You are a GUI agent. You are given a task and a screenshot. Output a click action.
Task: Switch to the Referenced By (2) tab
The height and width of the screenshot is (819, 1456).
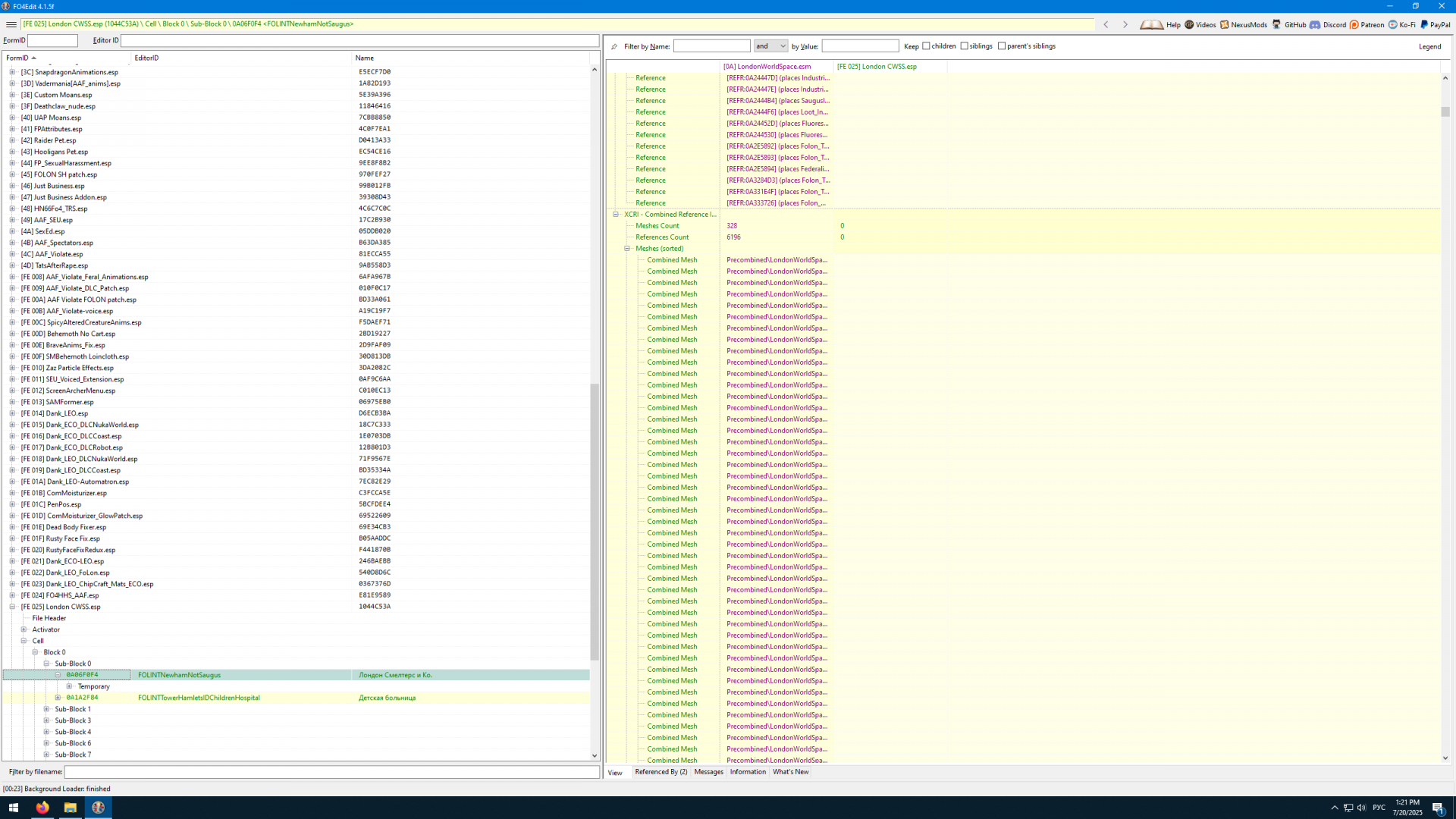click(661, 772)
